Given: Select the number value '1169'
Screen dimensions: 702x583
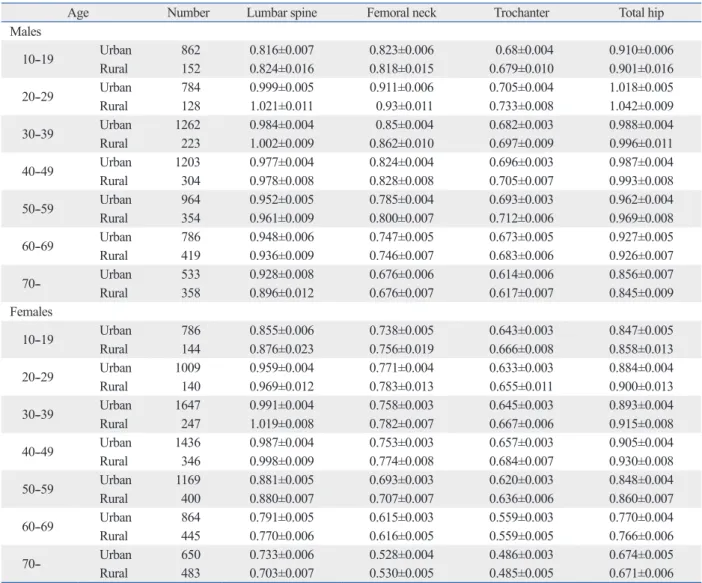Looking at the screenshot, I should click(x=188, y=480).
